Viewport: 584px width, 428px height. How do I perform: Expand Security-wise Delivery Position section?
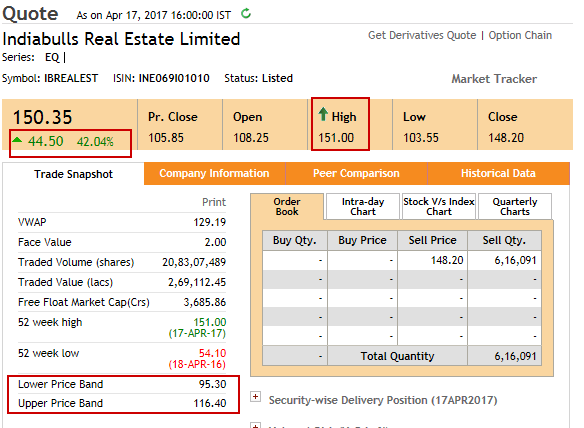click(256, 397)
